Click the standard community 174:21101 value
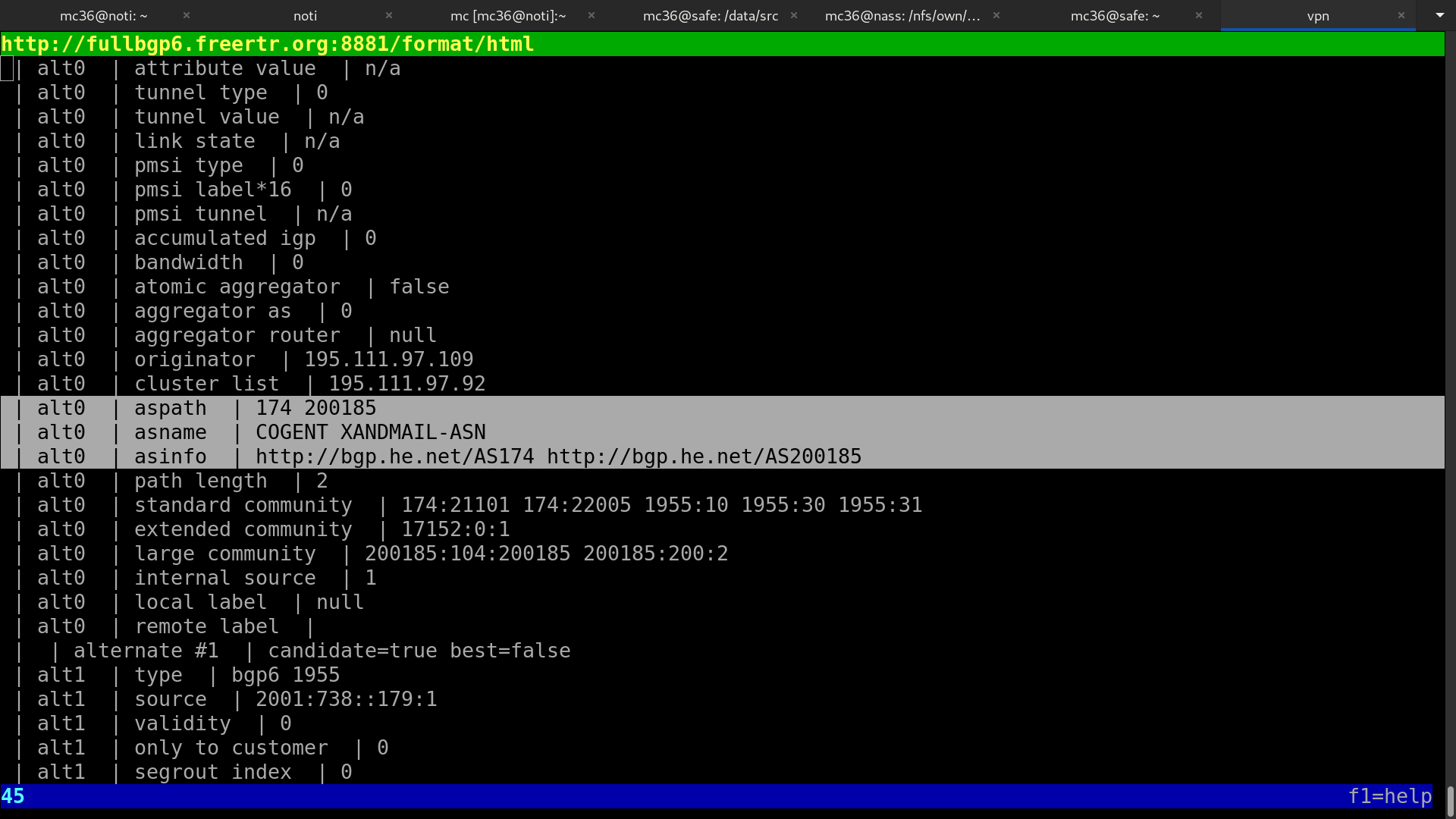The height and width of the screenshot is (819, 1456). pyautogui.click(x=456, y=505)
